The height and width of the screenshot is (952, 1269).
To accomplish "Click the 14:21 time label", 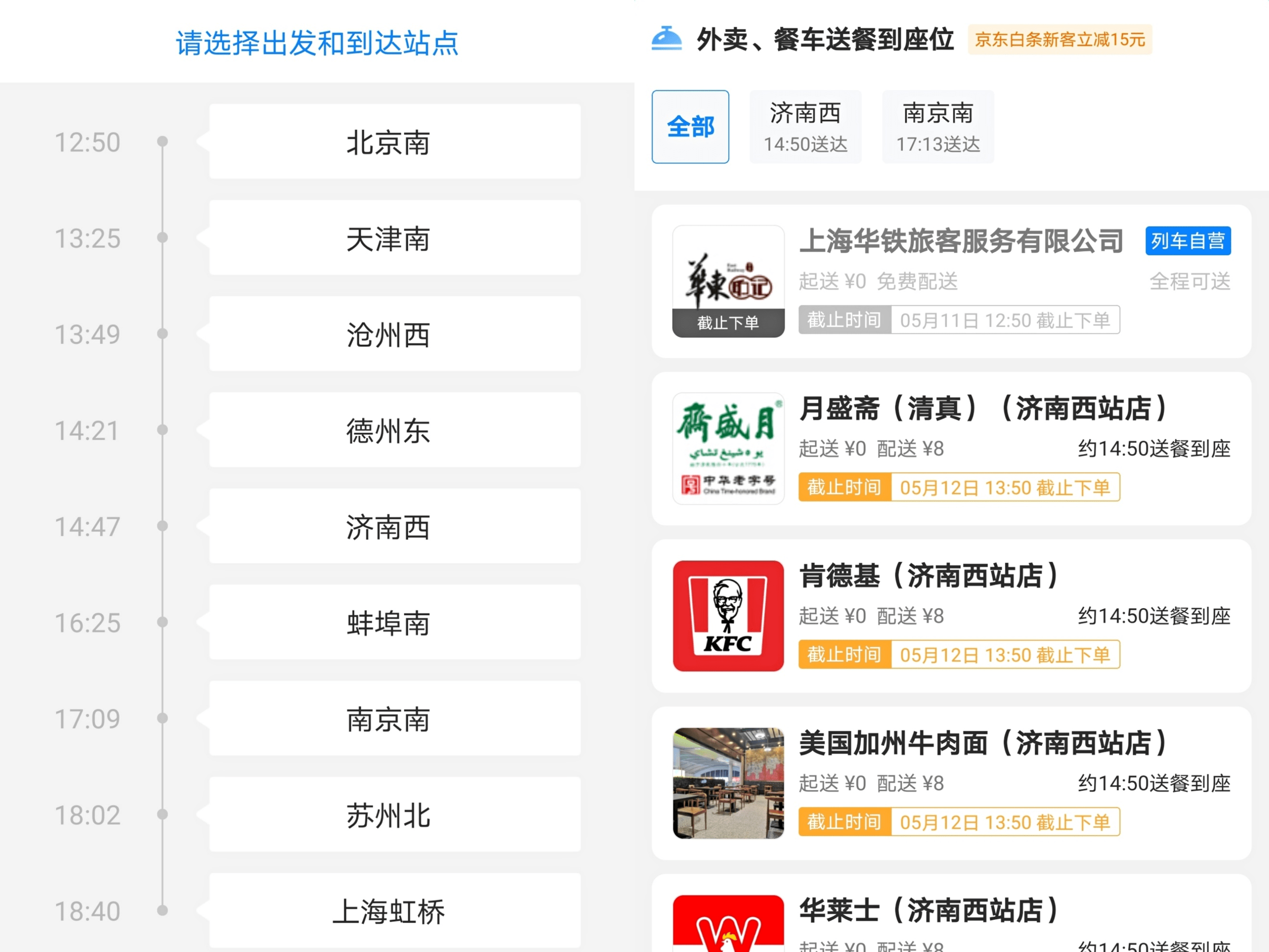I will 87,431.
